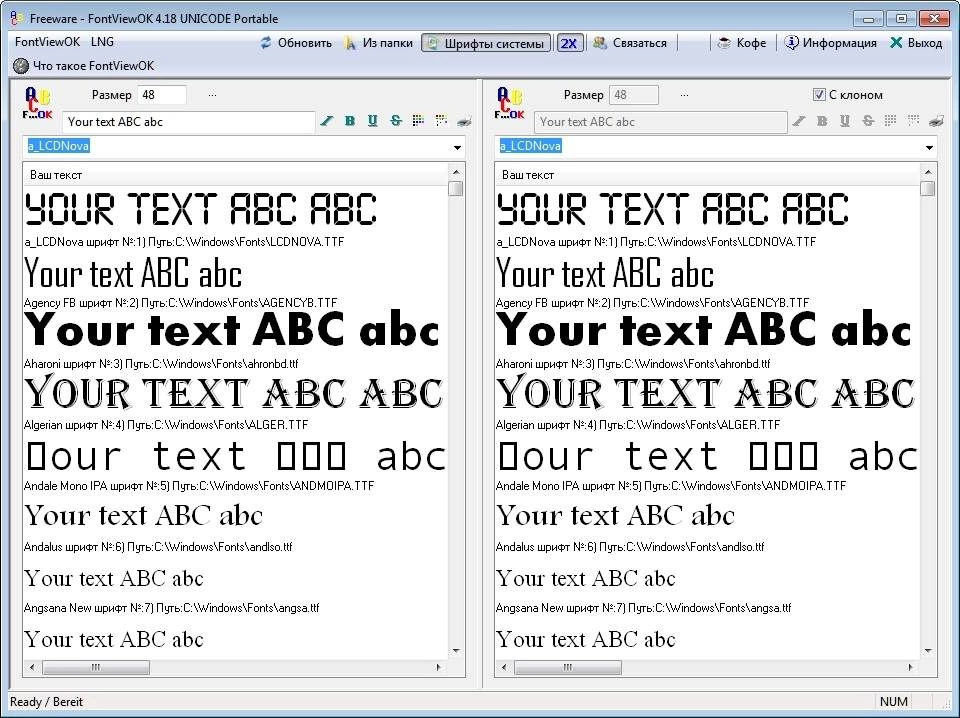Click down arrow of left vertical scrollbar
This screenshot has height=718, width=960.
click(x=456, y=651)
